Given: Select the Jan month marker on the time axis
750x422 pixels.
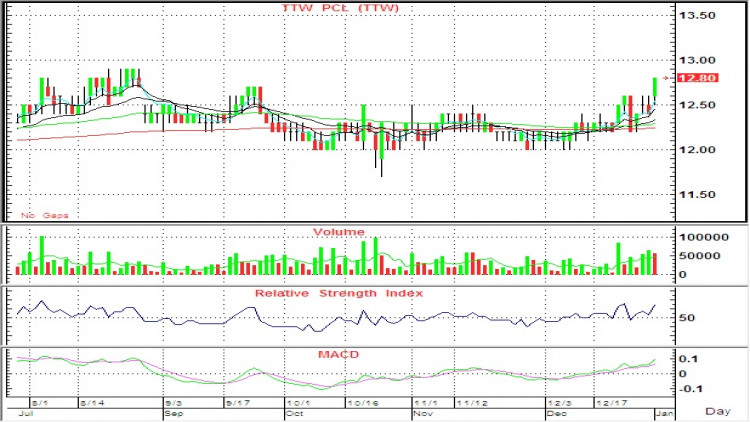Looking at the screenshot, I should tap(660, 412).
